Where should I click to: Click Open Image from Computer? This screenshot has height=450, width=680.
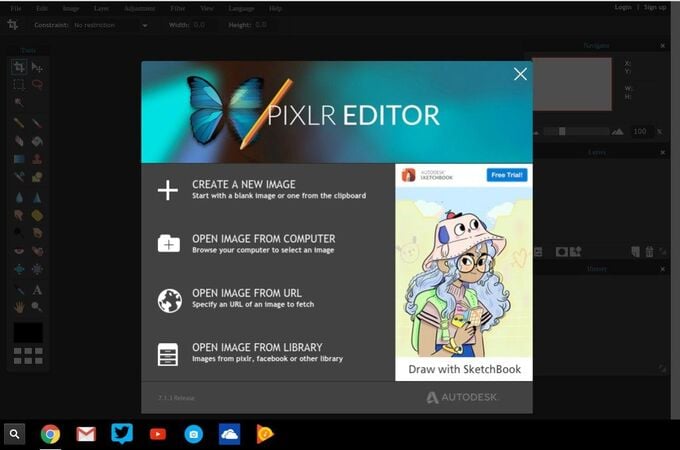point(246,244)
